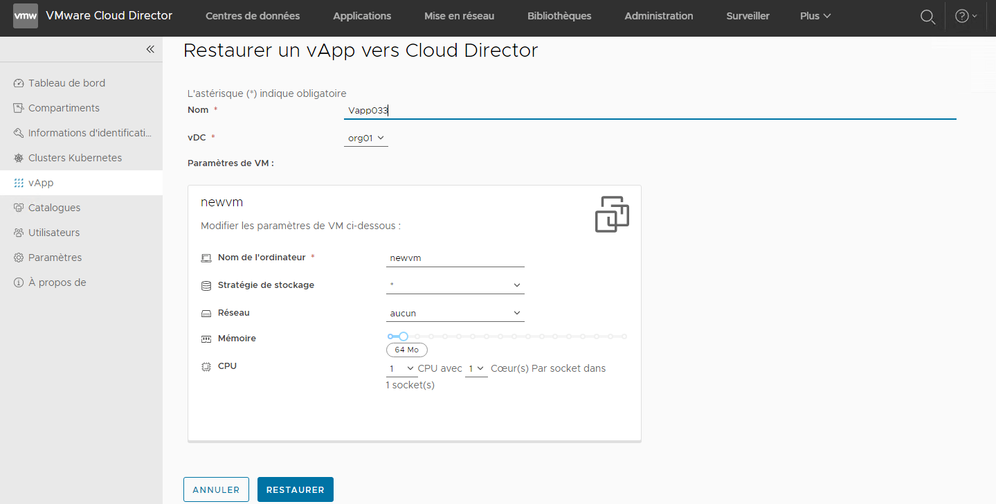Click the Compartiments sidebar icon
This screenshot has height=504, width=996.
18,108
